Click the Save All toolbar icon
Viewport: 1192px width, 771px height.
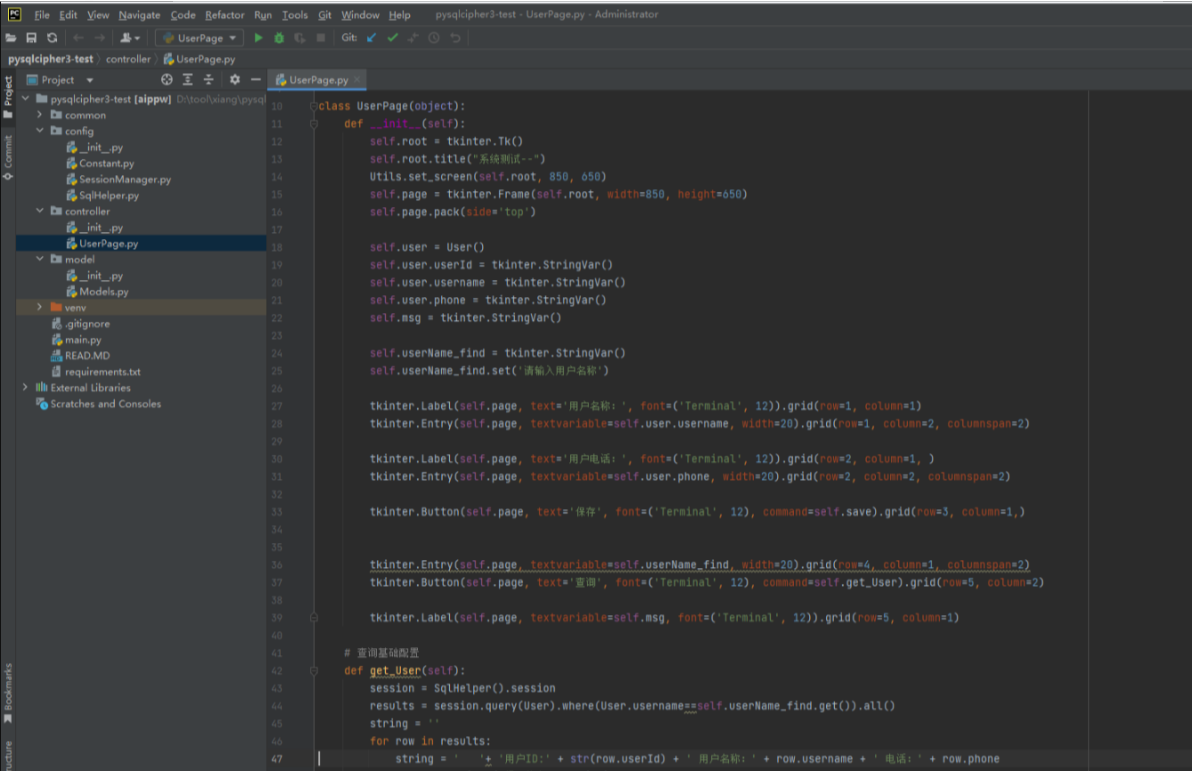click(31, 38)
